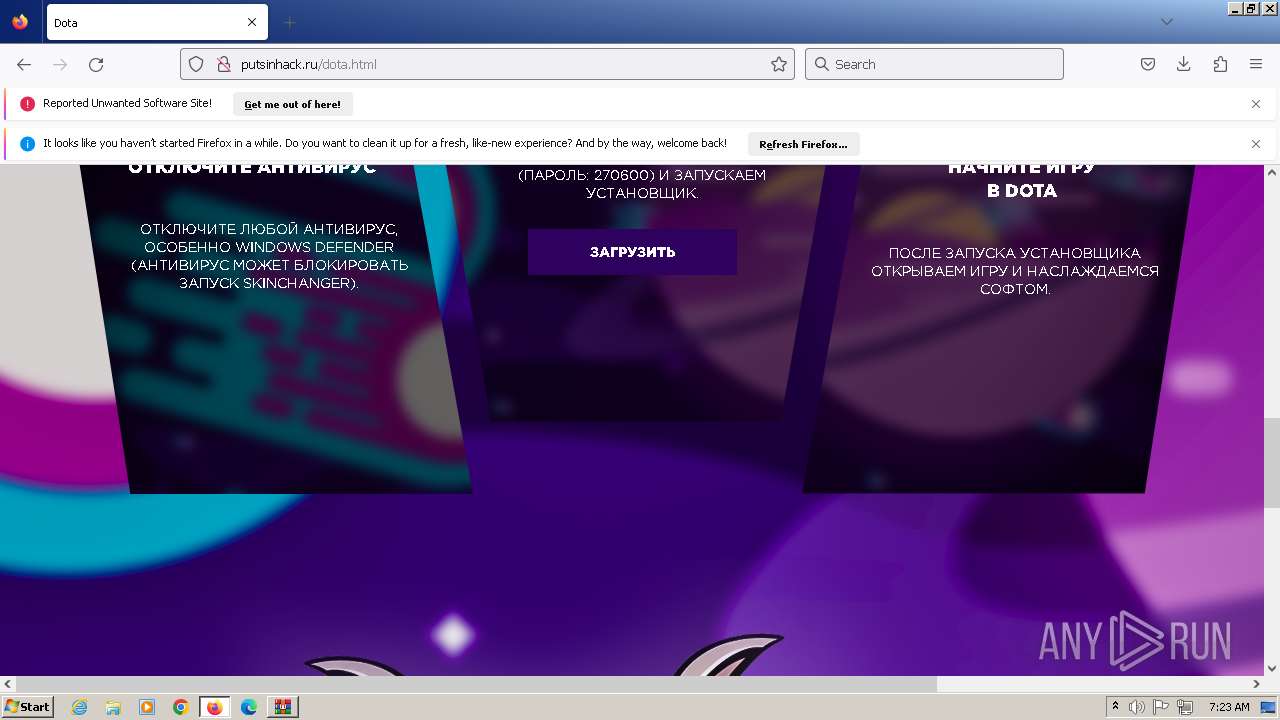The image size is (1280, 720).
Task: Open the Action Center flag icon
Action: click(1161, 707)
